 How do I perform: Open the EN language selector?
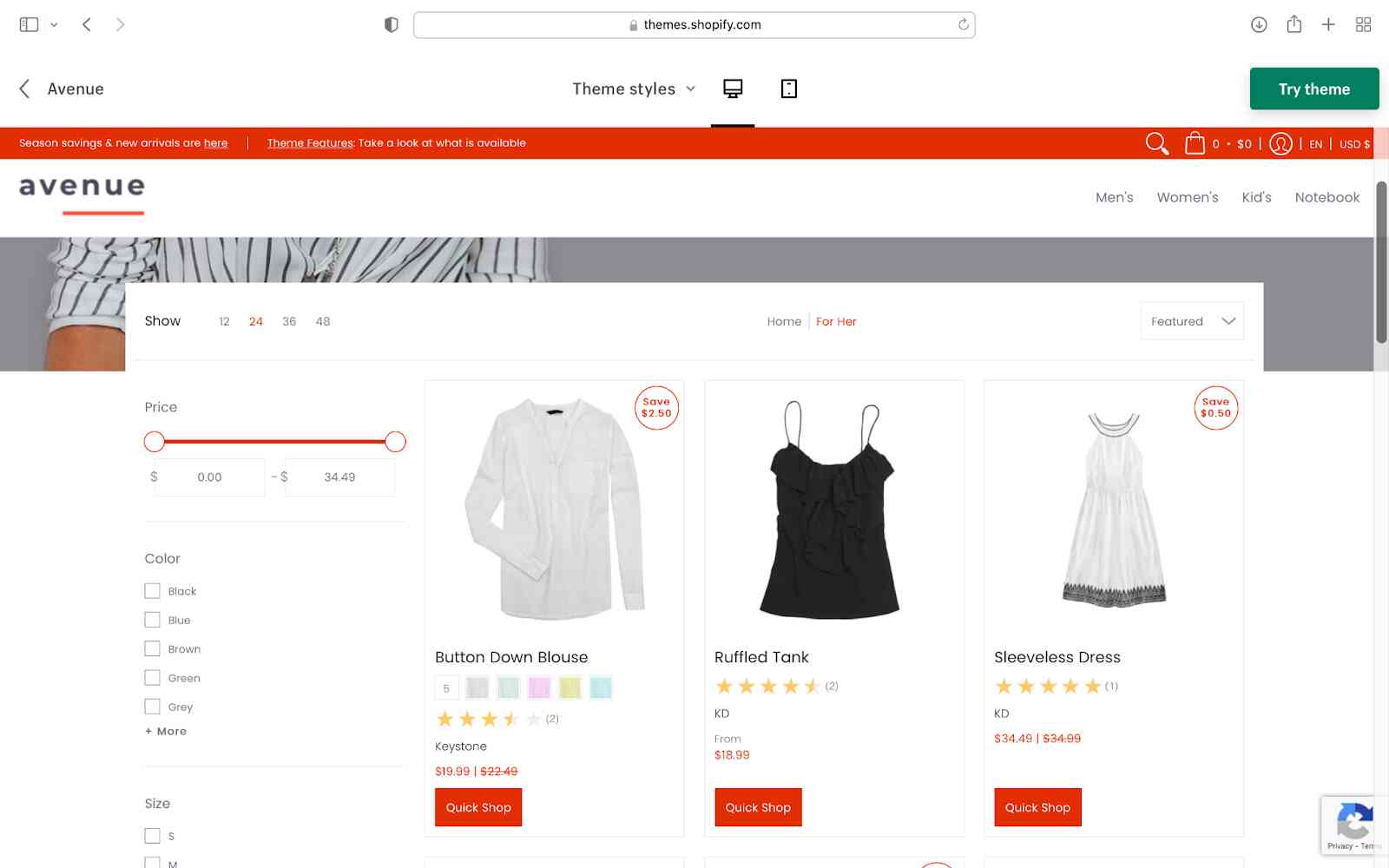click(x=1315, y=144)
